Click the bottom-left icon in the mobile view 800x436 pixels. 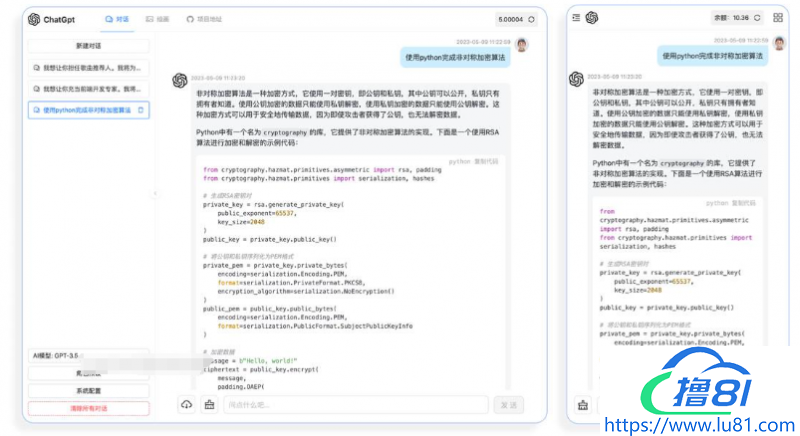click(583, 405)
